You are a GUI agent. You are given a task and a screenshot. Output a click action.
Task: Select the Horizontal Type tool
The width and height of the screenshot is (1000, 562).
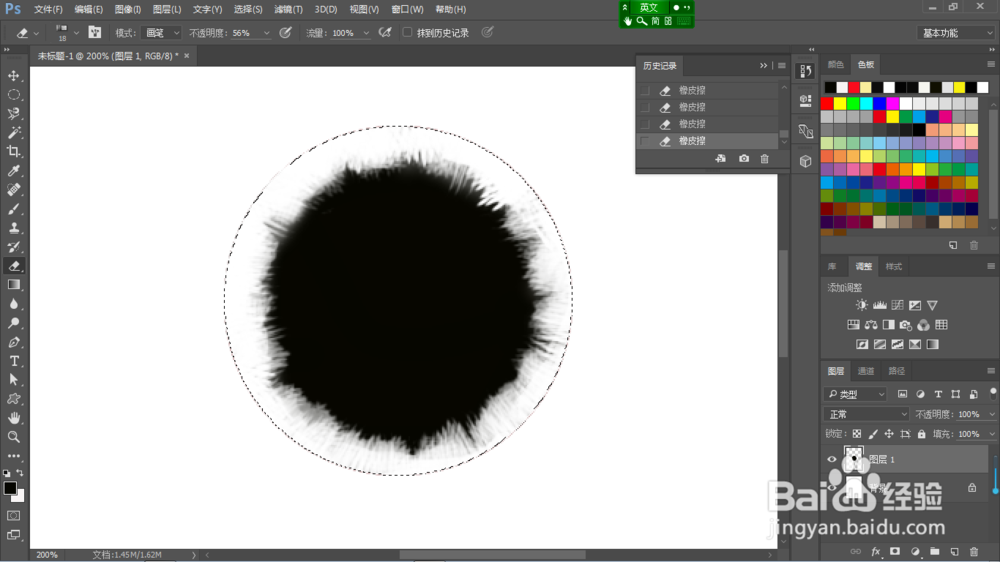click(14, 361)
